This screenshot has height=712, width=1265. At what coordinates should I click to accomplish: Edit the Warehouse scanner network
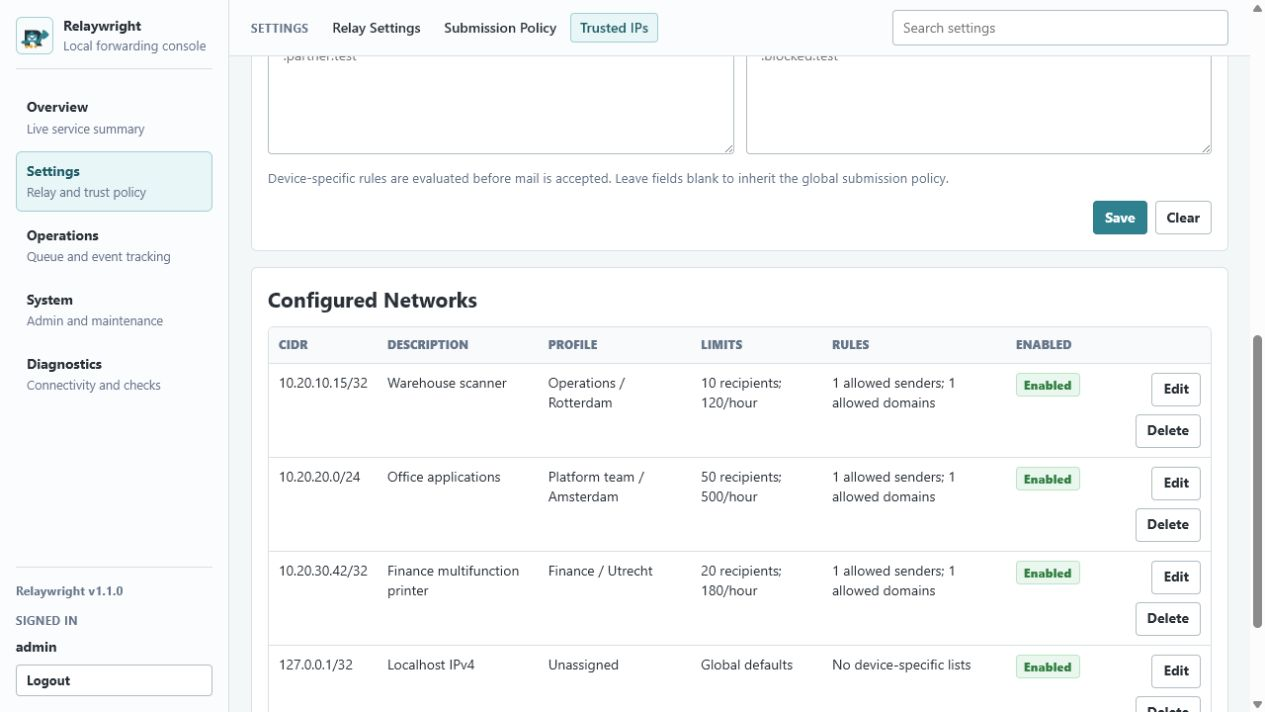[x=1176, y=389]
